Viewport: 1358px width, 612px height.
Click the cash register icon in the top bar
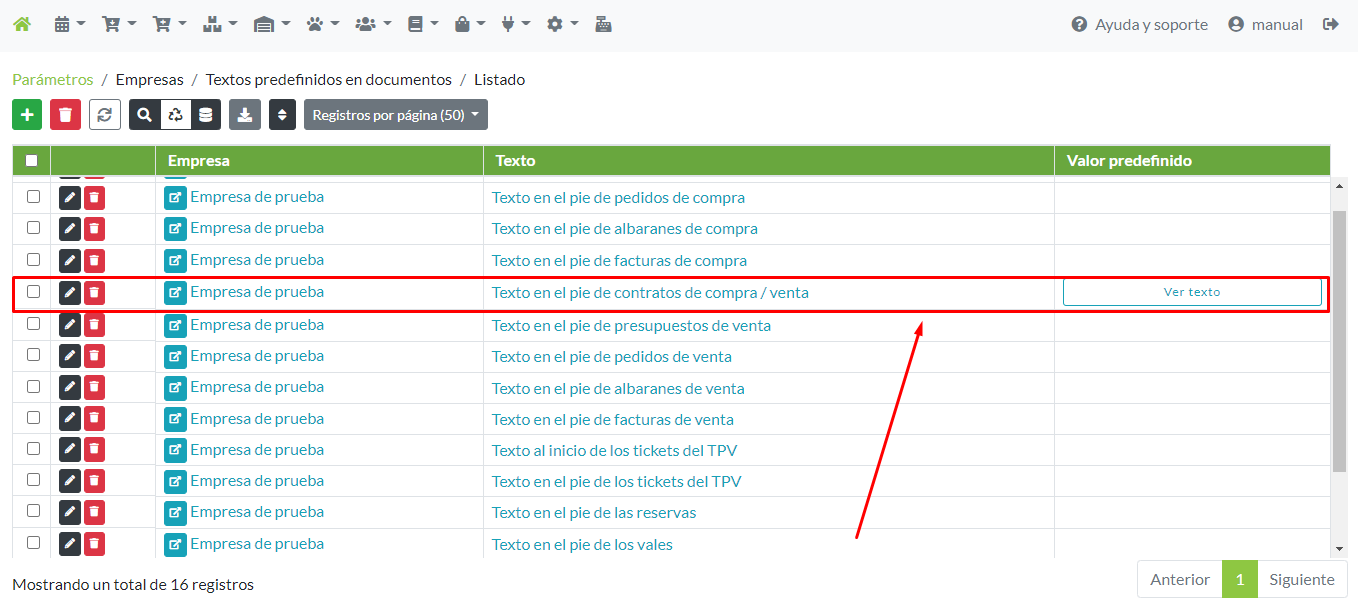[603, 24]
